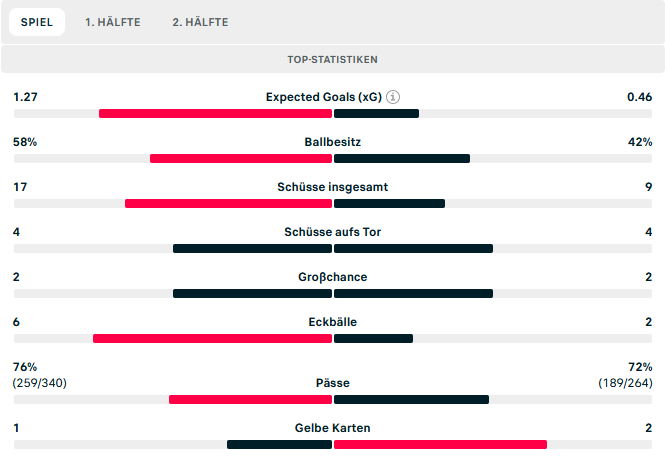Click the red home Eckbälle bar
This screenshot has height=460, width=665.
212,338
